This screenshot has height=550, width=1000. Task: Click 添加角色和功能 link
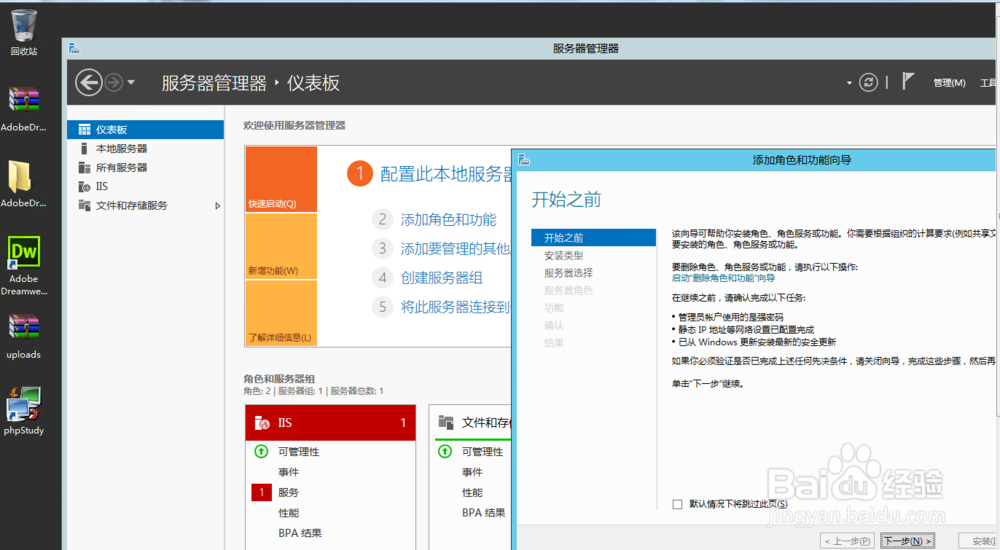tap(448, 219)
